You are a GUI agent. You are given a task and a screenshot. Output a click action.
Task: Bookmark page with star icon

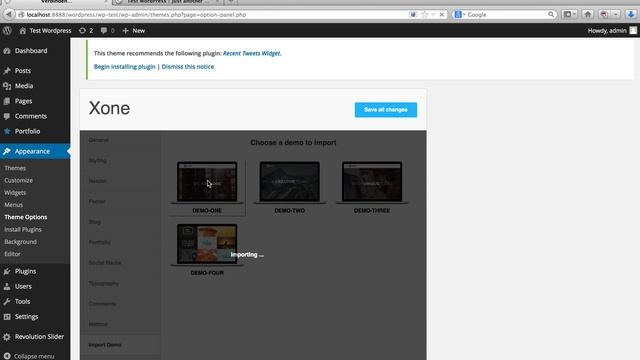point(424,15)
